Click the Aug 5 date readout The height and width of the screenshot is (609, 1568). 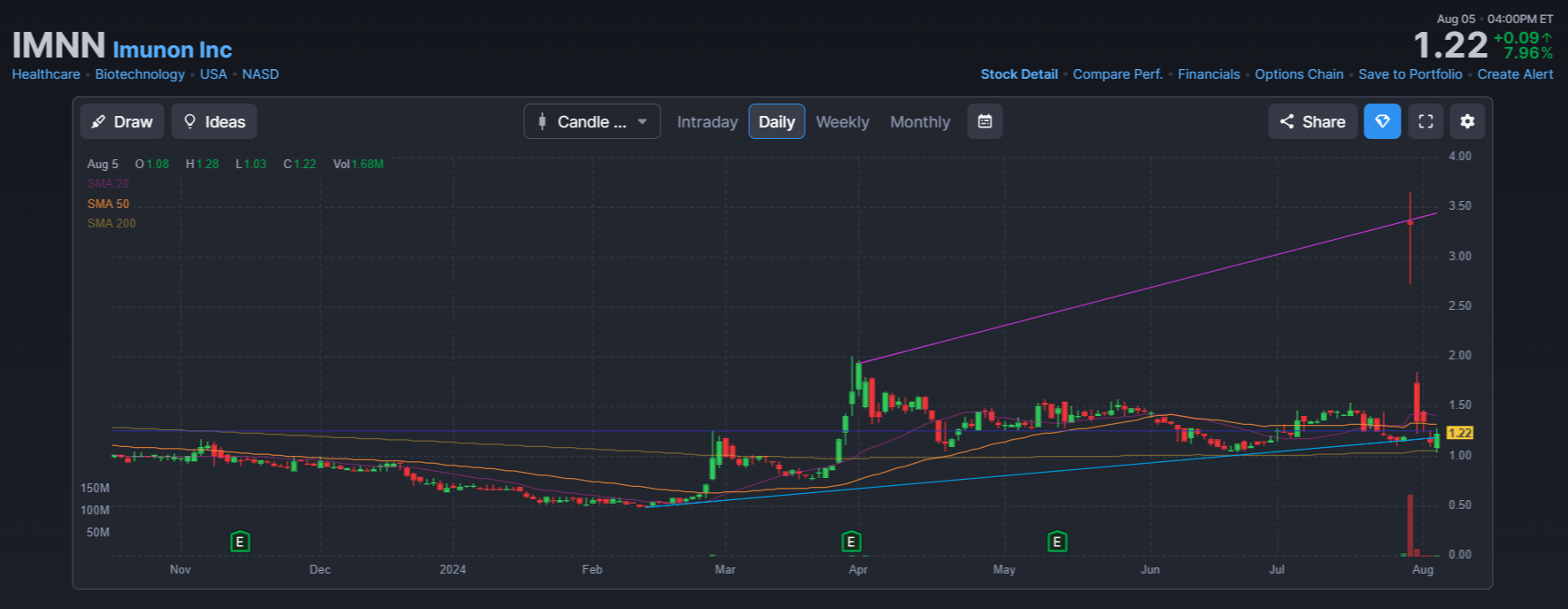coord(103,164)
